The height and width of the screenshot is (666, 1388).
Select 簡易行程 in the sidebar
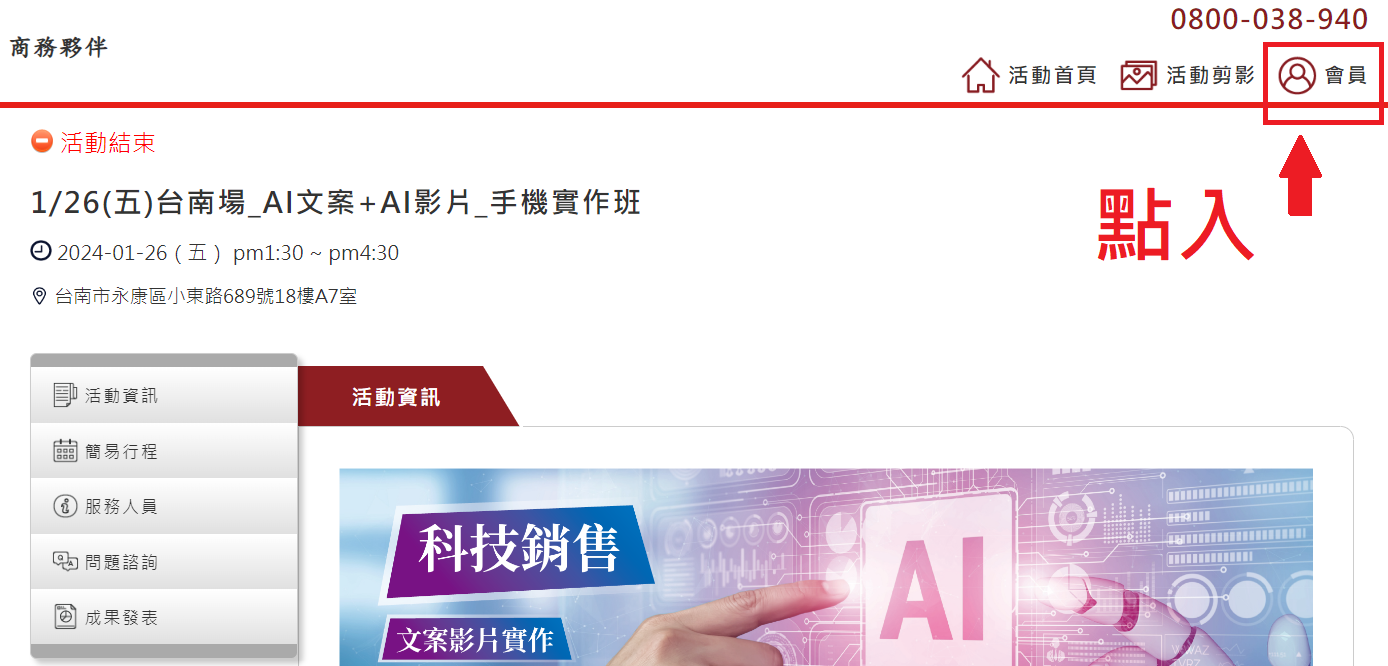[164, 451]
